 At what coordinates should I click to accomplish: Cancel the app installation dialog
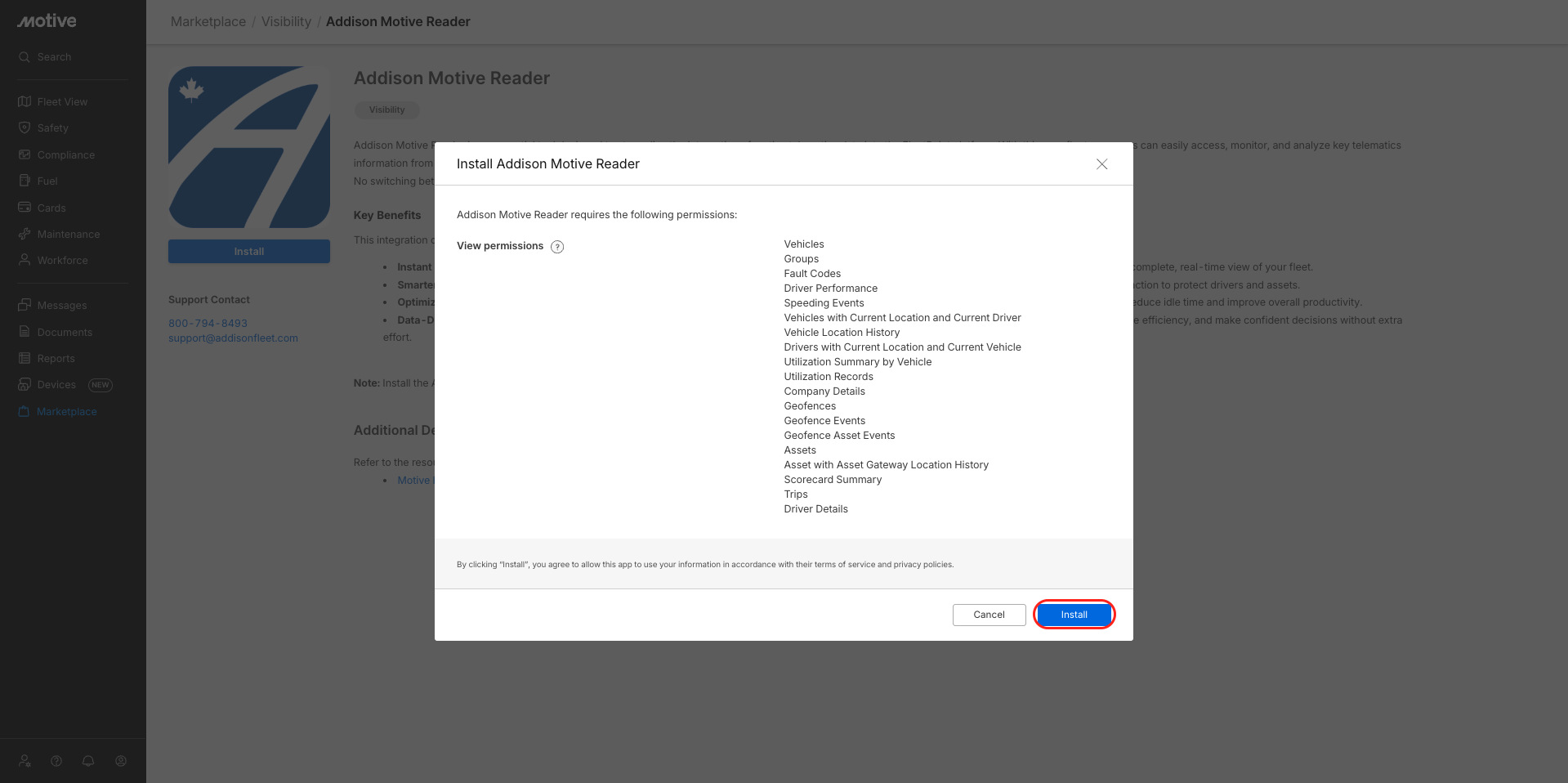coord(989,615)
